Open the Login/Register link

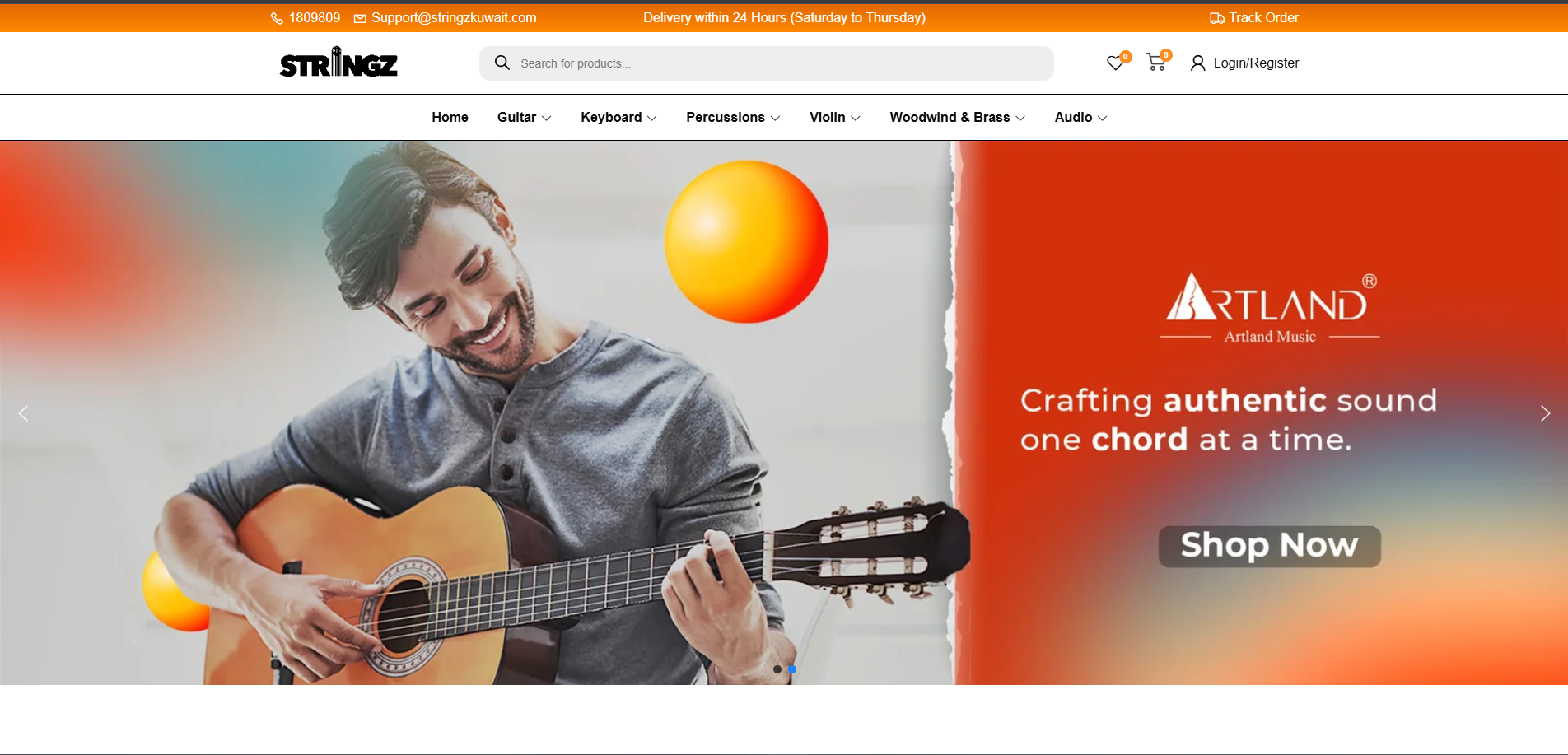(1256, 63)
